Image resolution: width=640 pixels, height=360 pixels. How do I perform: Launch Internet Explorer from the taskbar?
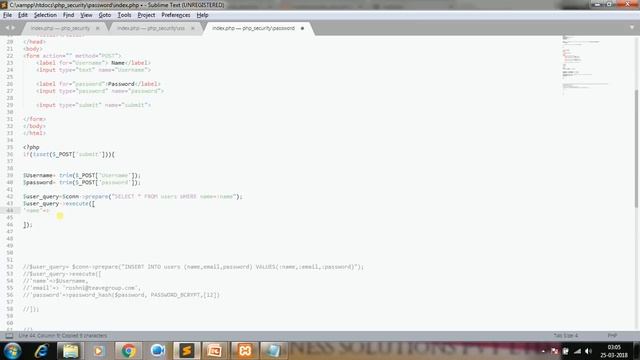pos(41,351)
